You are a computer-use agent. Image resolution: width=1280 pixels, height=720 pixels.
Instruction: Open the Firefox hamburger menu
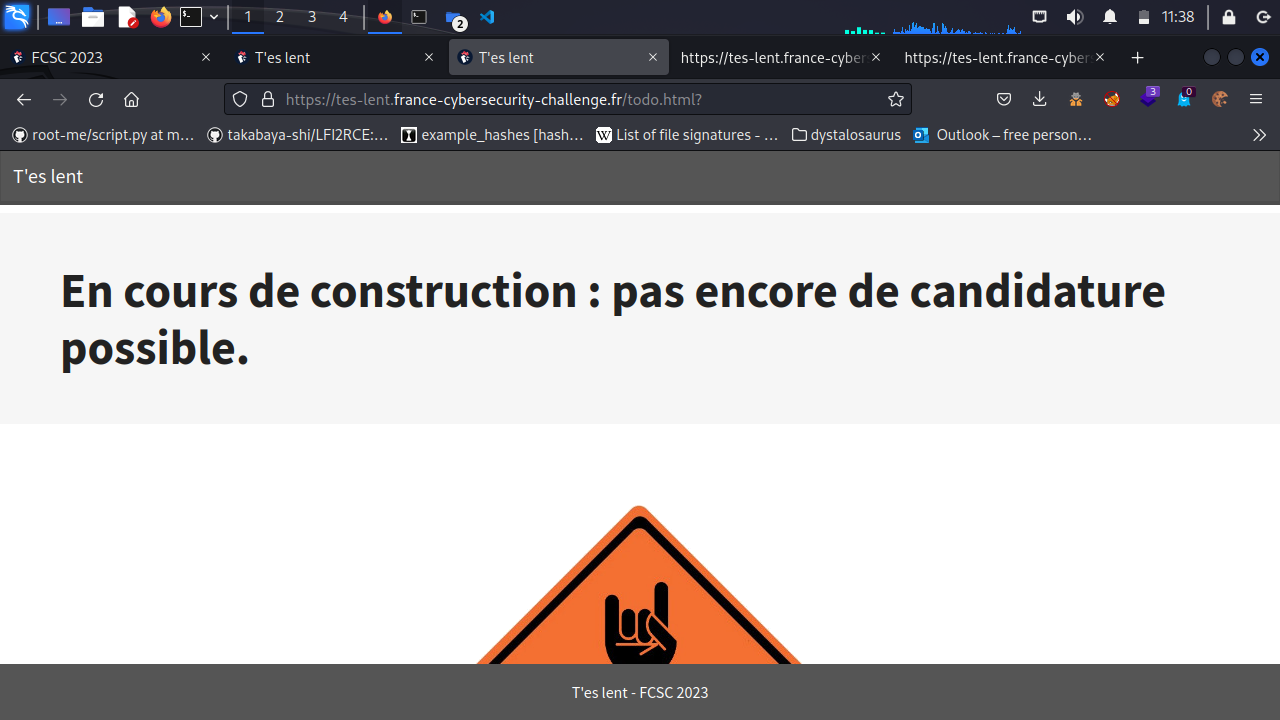pos(1255,99)
